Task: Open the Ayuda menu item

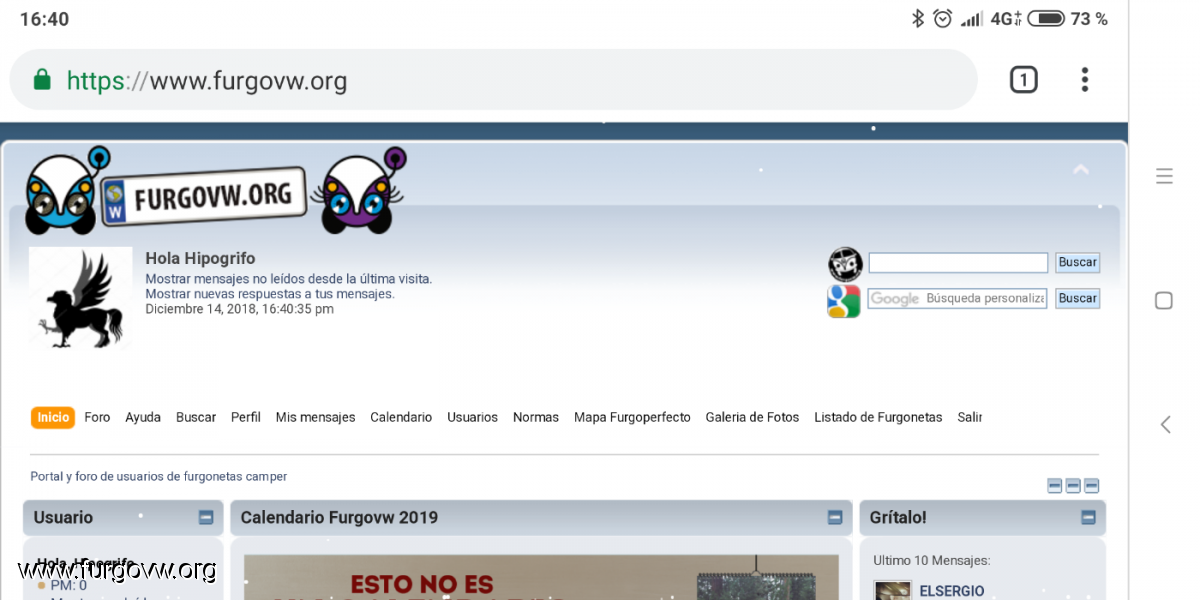Action: tap(143, 417)
